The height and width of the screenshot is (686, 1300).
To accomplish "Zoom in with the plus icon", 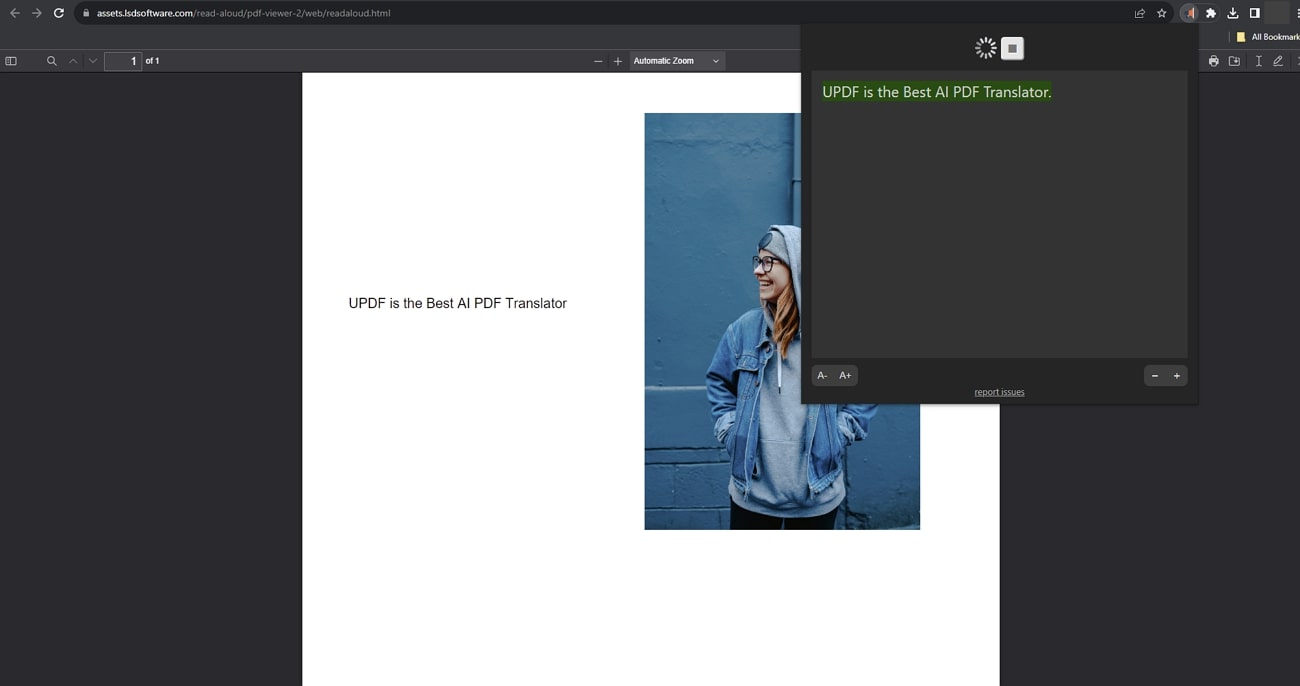I will 618,61.
